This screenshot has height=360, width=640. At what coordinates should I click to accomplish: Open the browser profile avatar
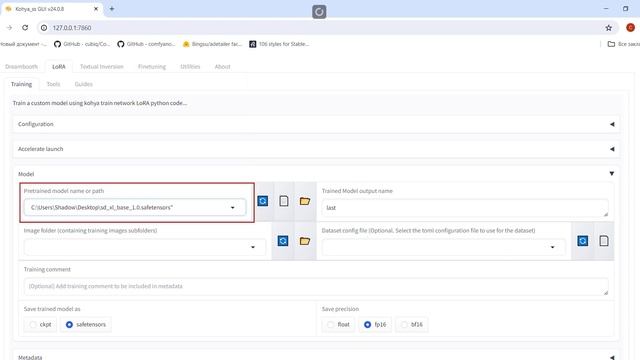pyautogui.click(x=630, y=28)
